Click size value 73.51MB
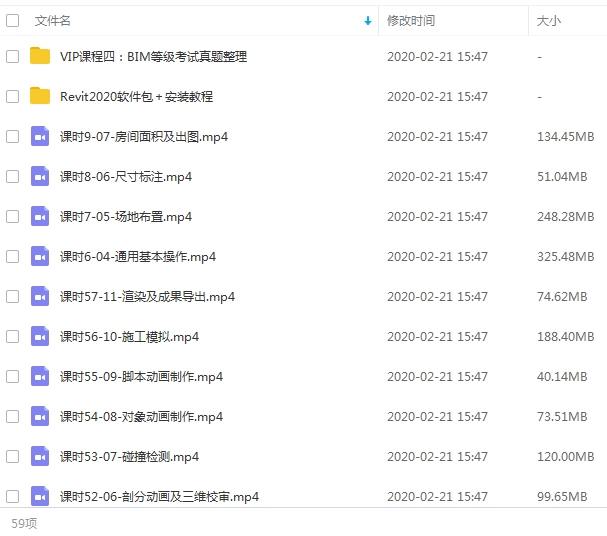The width and height of the screenshot is (607, 536). point(562,416)
